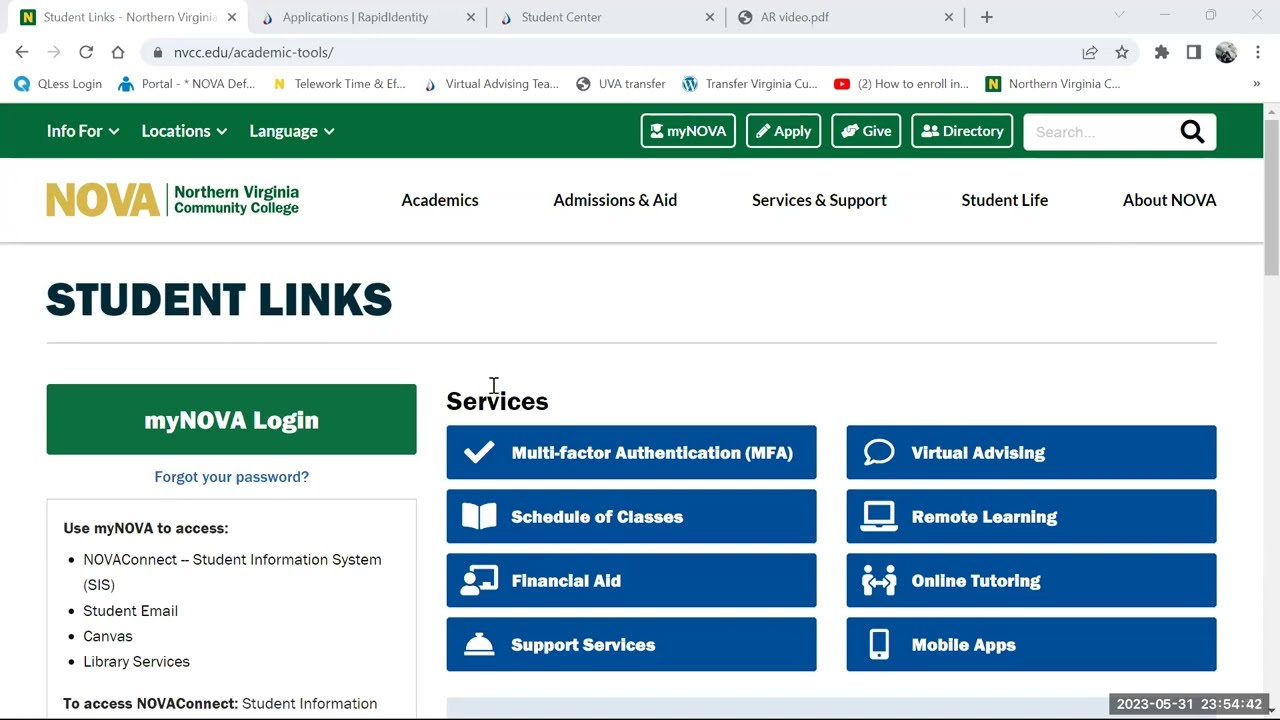Screen dimensions: 1280x720
Task: Click the site search magnifier icon
Action: [x=1192, y=132]
